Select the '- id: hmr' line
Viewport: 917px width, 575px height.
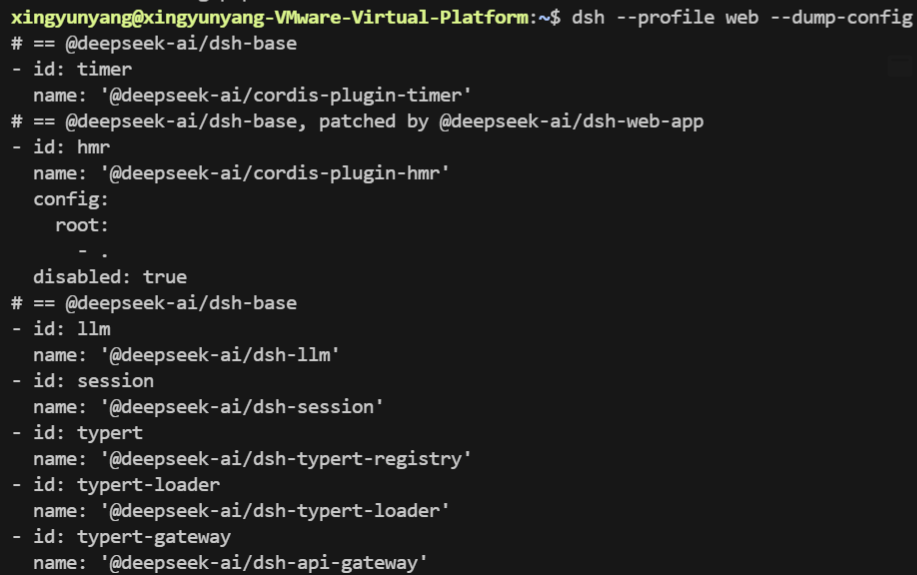tap(60, 147)
